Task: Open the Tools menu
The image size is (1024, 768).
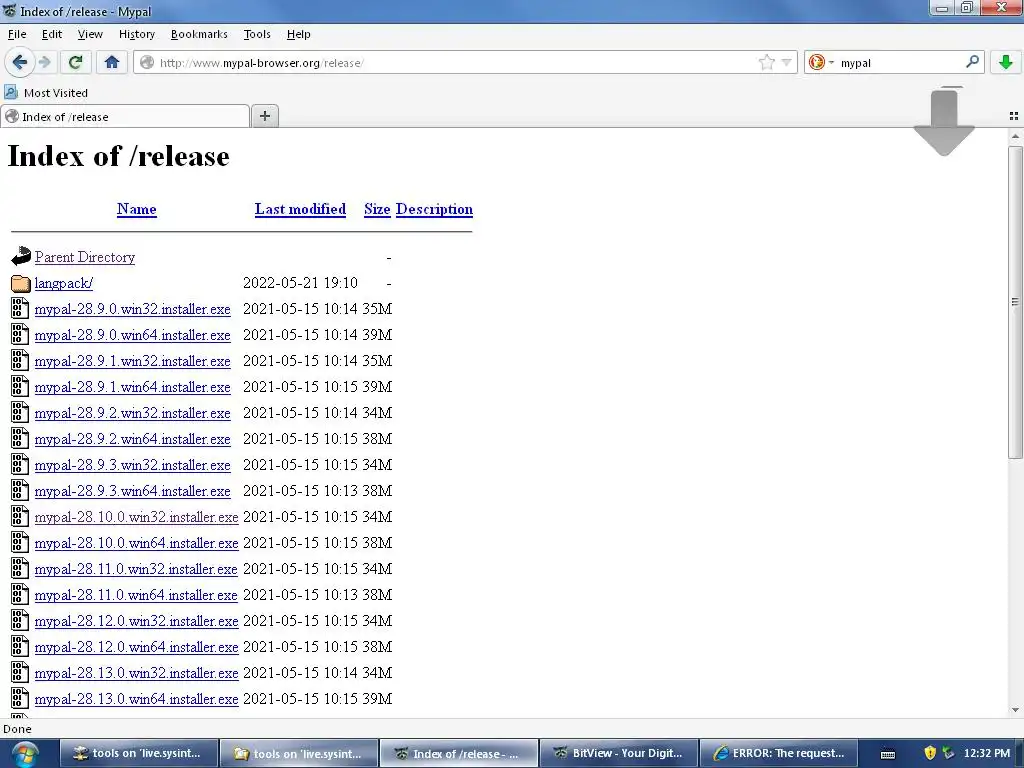Action: 257,34
